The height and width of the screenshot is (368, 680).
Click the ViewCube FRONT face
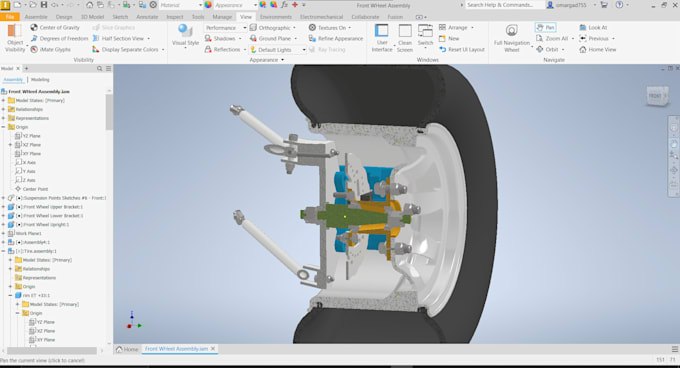click(655, 96)
